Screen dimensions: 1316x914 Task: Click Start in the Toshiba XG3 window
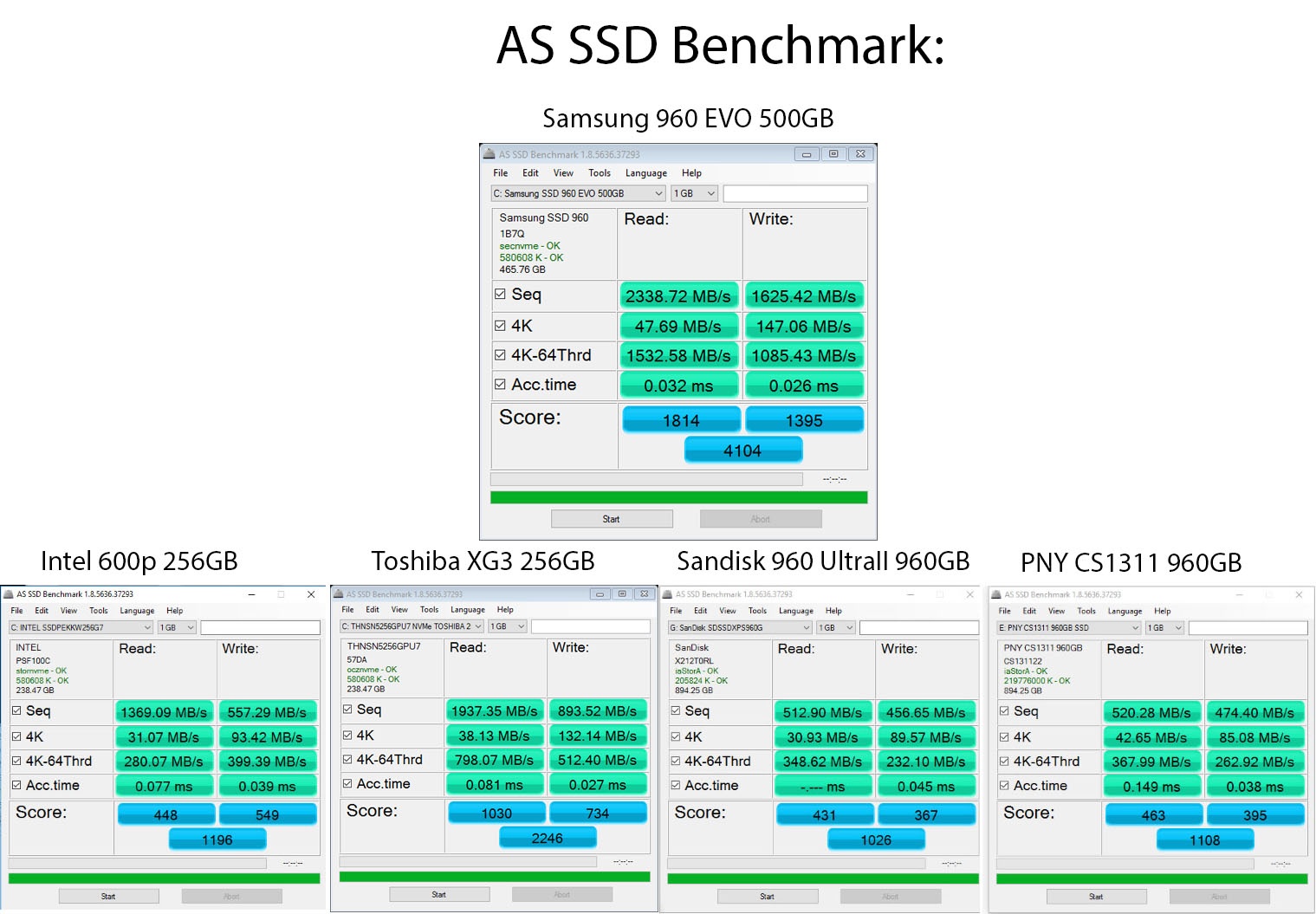point(439,895)
